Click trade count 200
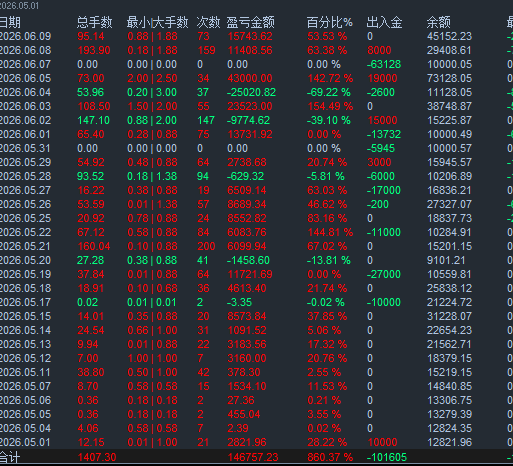The width and height of the screenshot is (513, 466). 206,246
